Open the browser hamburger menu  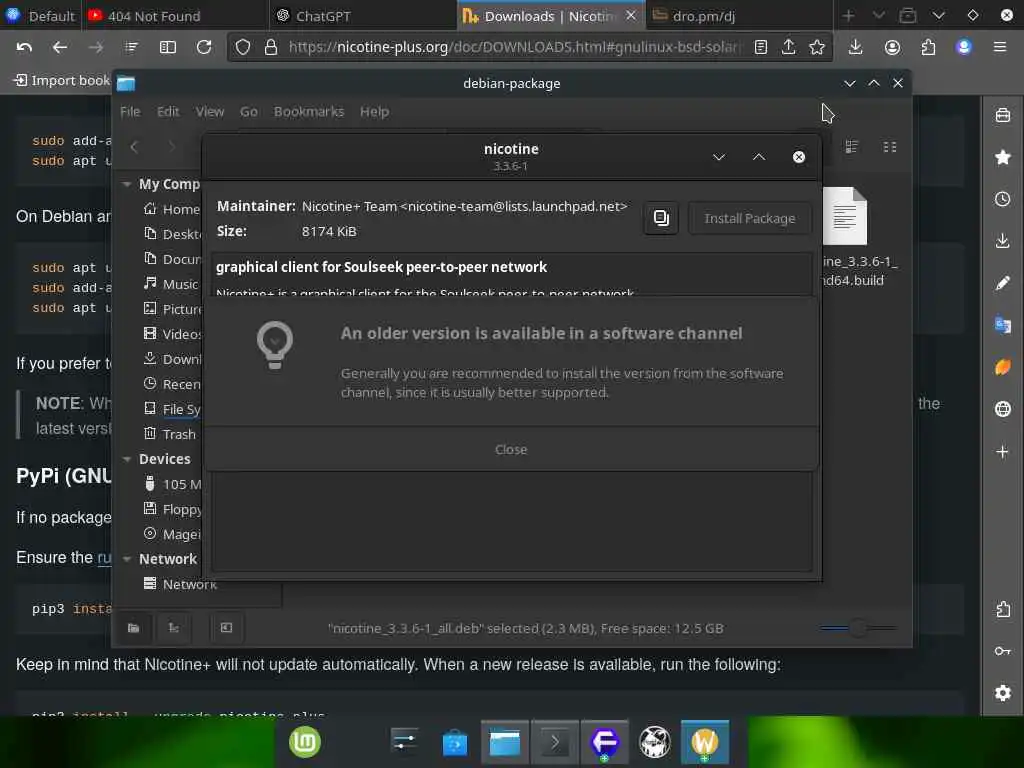pos(999,47)
